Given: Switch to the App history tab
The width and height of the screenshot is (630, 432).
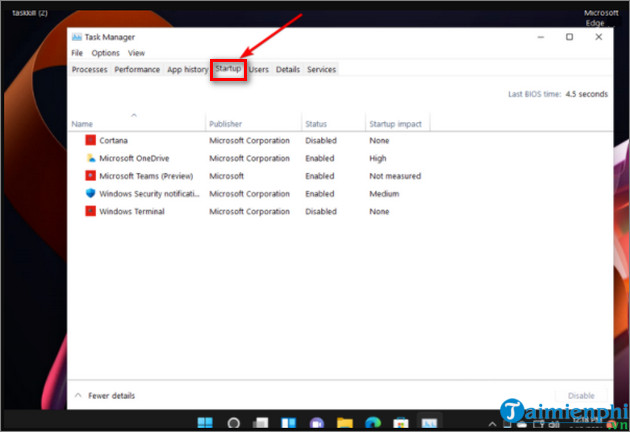Looking at the screenshot, I should coord(187,70).
